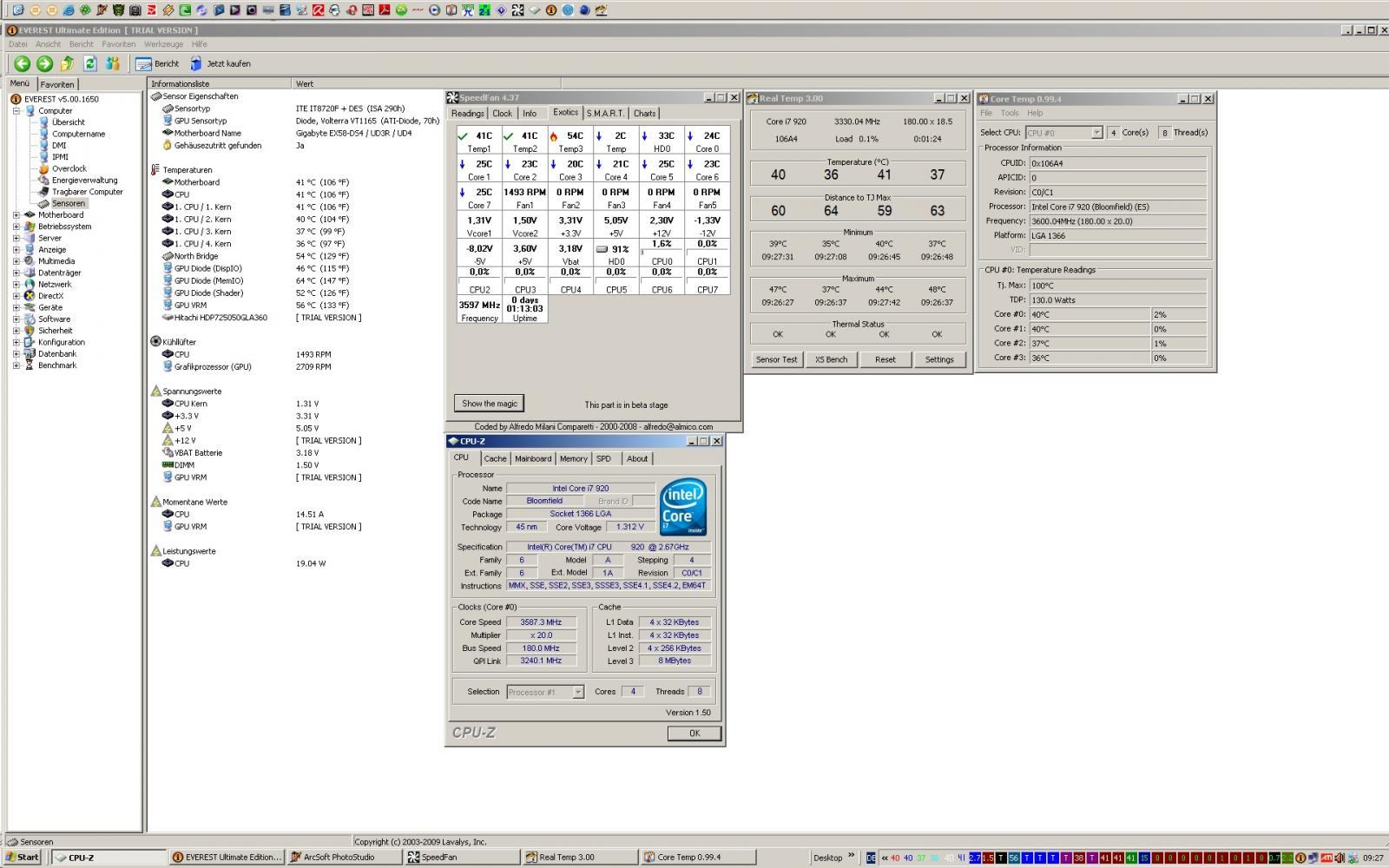Click the up-level folder arrow in EVEREST toolbar
1389x868 pixels.
click(x=67, y=63)
